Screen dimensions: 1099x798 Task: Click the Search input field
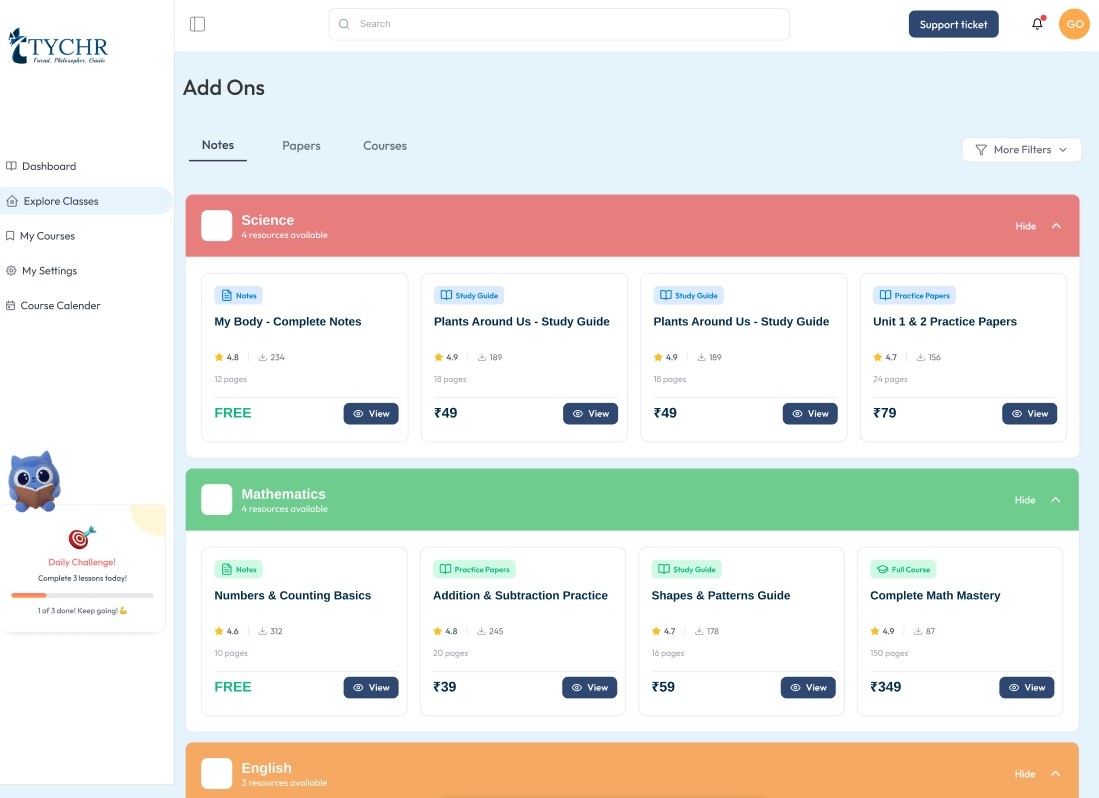pyautogui.click(x=558, y=24)
